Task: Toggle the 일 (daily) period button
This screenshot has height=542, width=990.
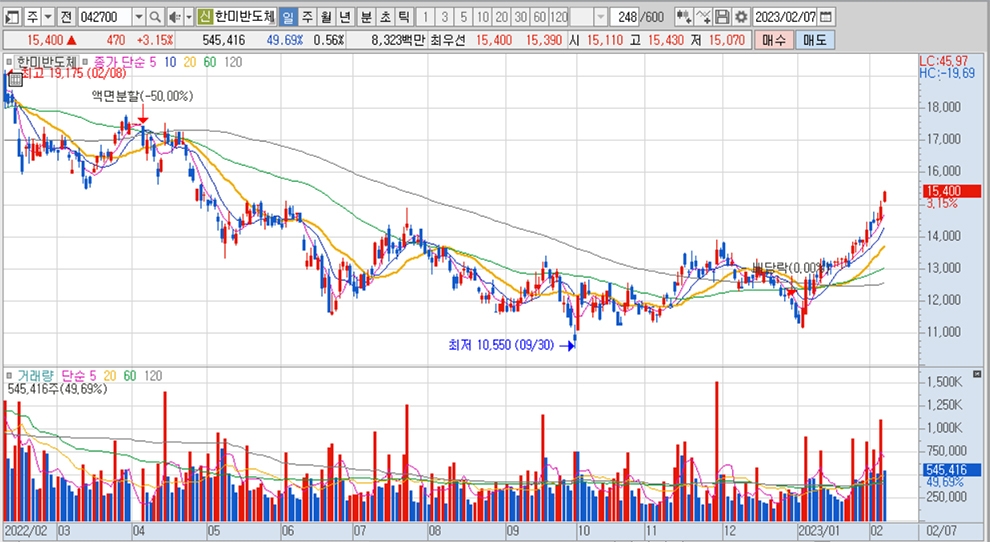Action: tap(288, 17)
